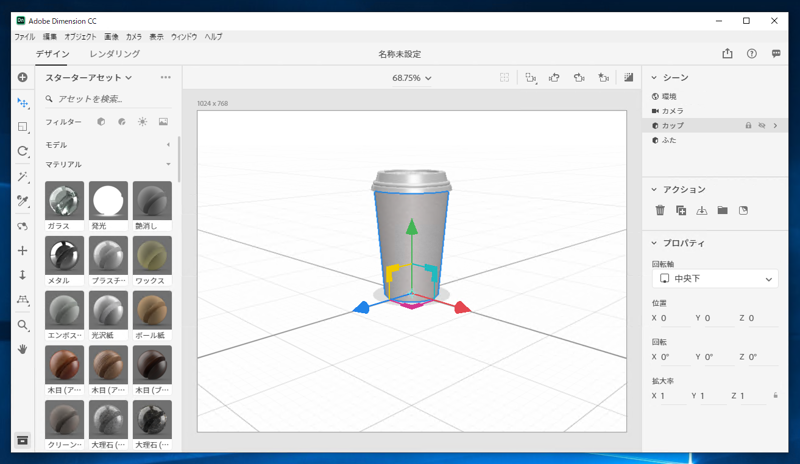Screen dimensions: 800x464
Task: Switch to the デザイン tab
Action: [x=53, y=54]
